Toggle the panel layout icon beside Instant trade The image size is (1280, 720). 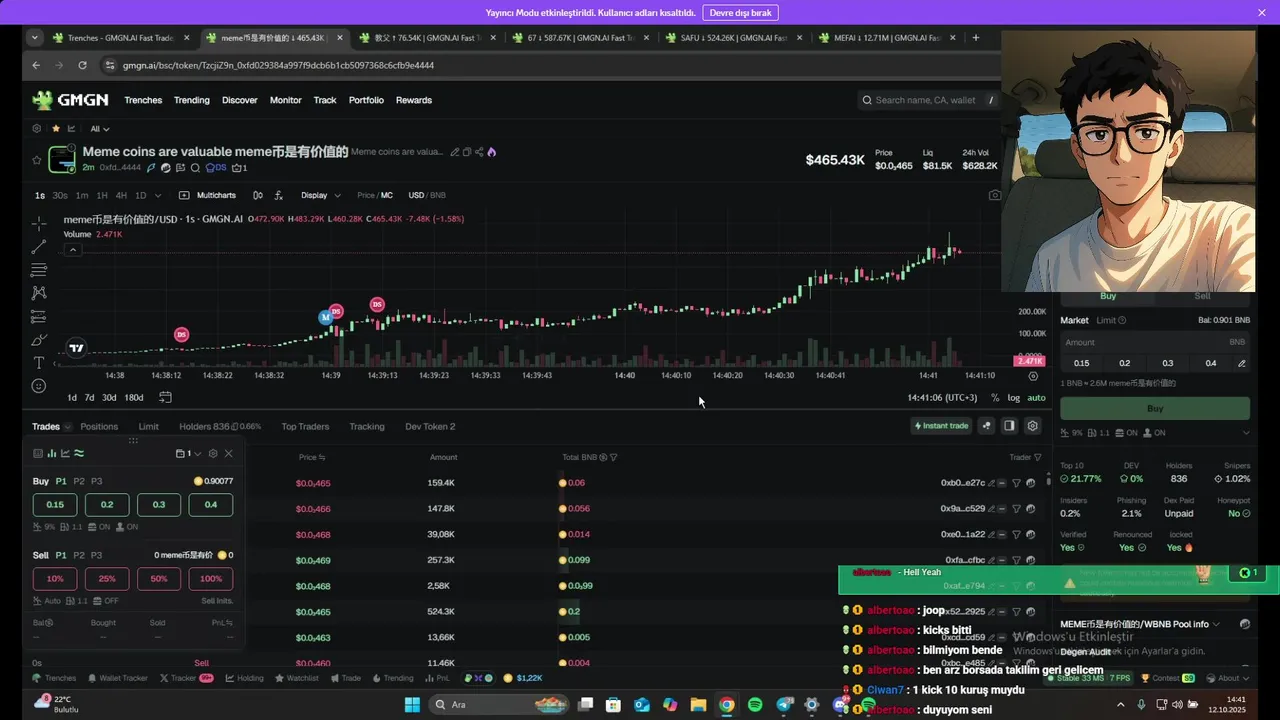1009,426
